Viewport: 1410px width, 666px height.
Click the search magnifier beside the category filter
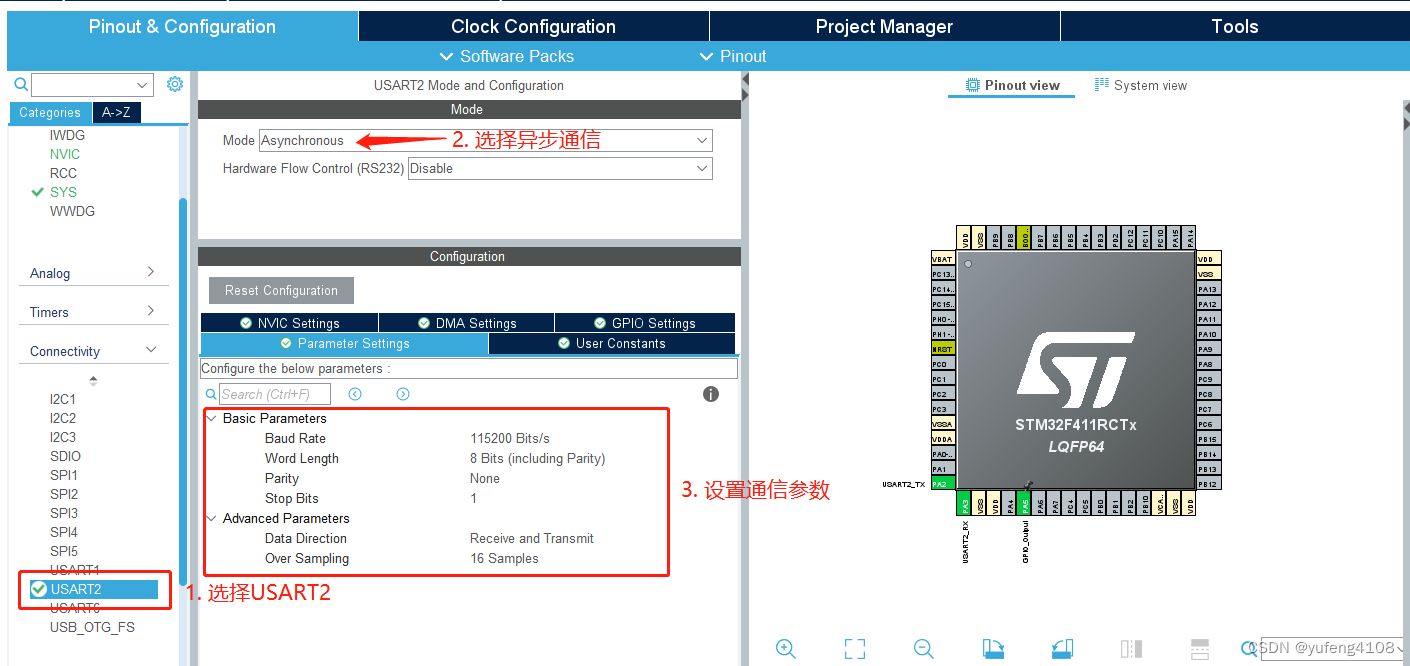tap(21, 85)
